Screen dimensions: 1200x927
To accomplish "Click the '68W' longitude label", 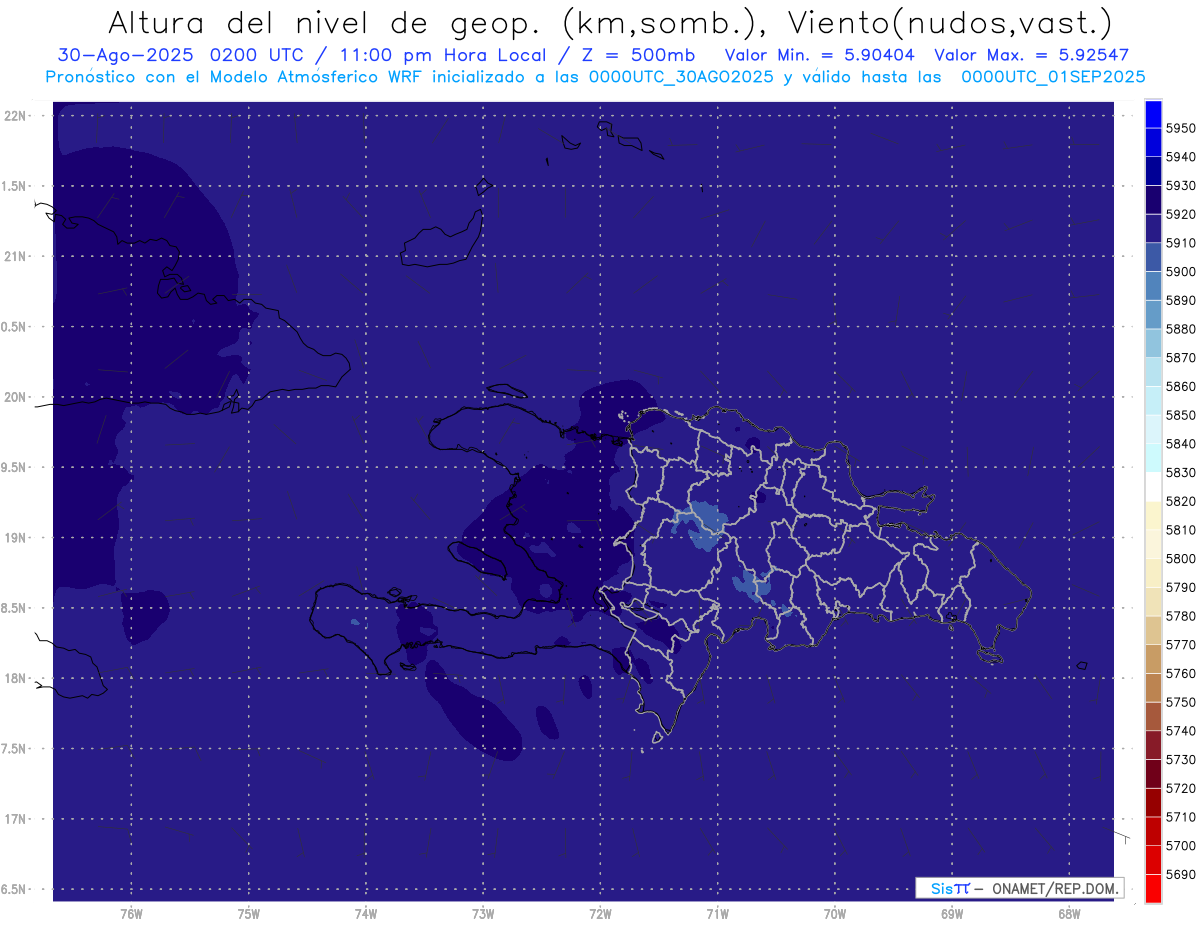I will (1069, 914).
